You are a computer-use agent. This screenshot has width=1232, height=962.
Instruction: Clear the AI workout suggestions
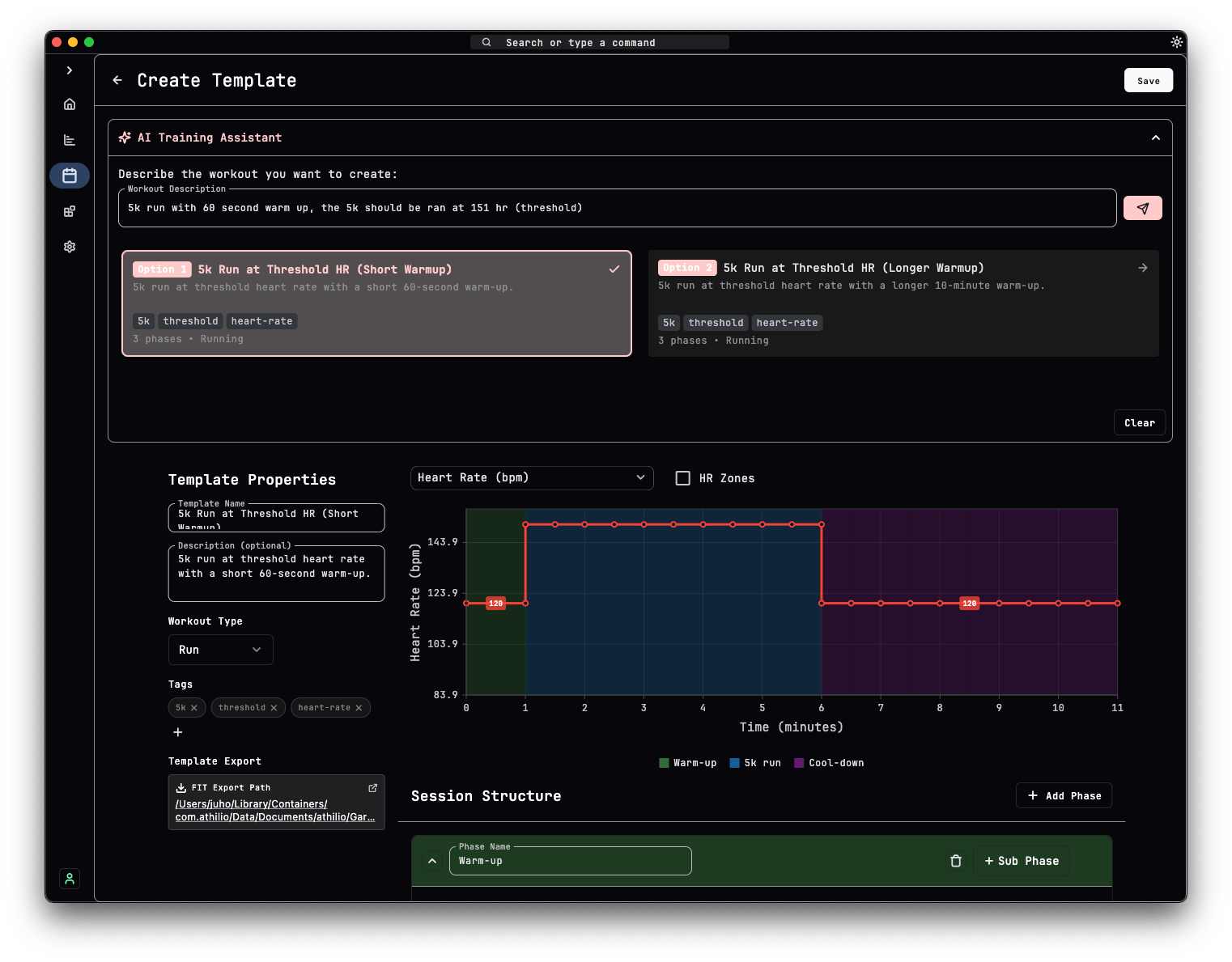tap(1139, 422)
